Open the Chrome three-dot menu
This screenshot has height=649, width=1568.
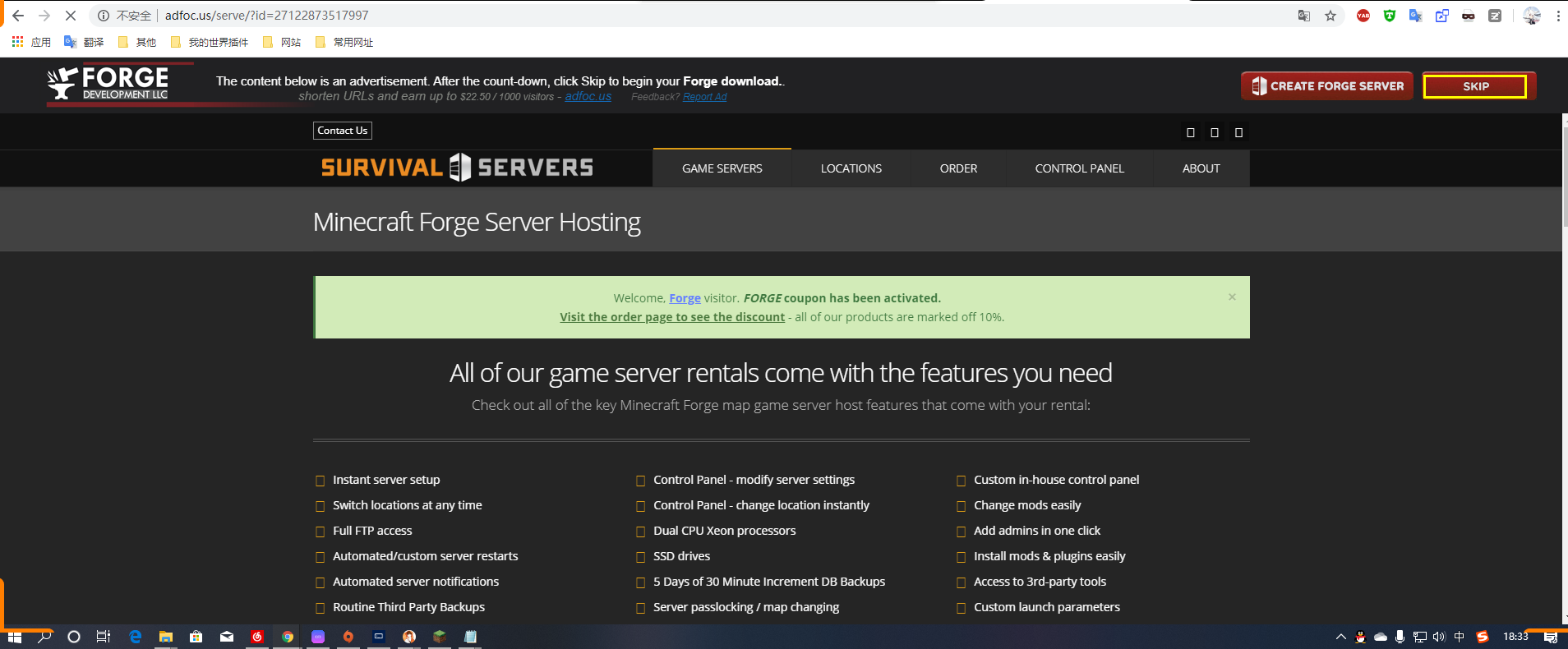click(1558, 16)
